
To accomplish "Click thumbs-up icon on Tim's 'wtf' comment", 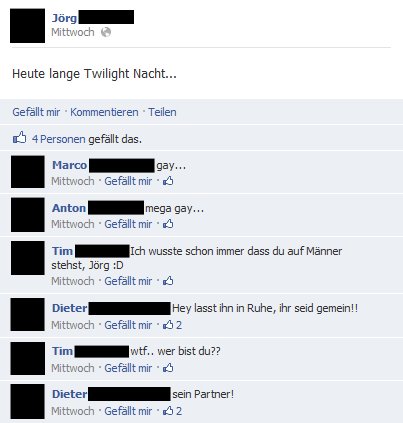I will 168,368.
